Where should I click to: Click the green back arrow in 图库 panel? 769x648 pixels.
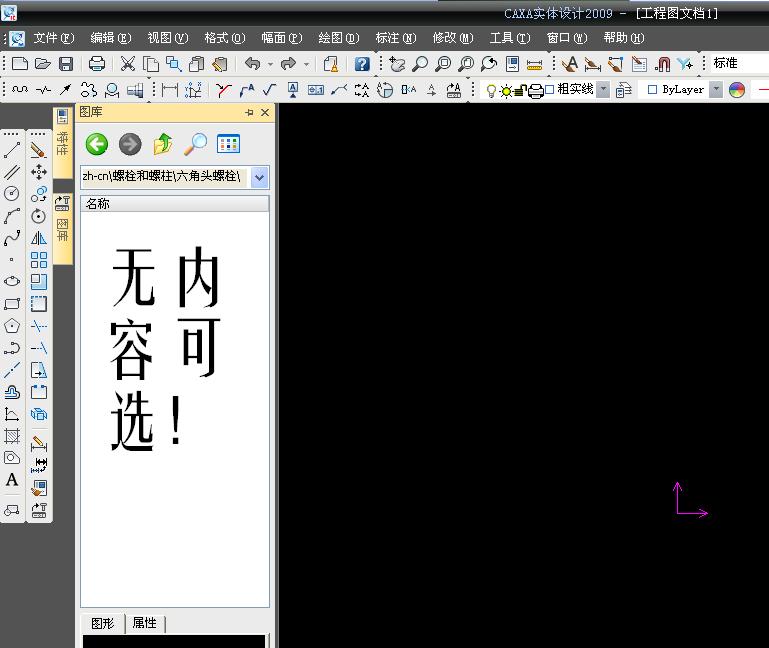97,144
